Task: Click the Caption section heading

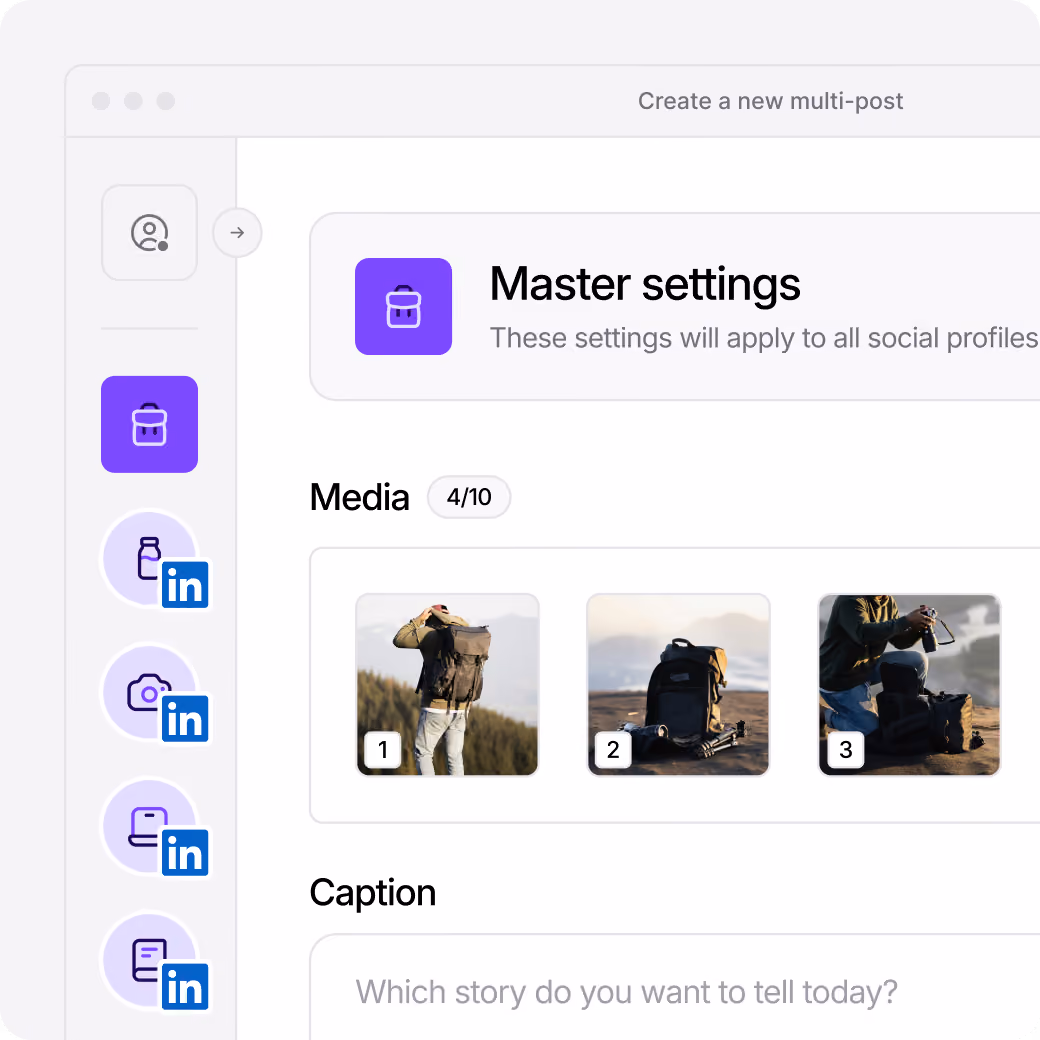Action: tap(373, 893)
